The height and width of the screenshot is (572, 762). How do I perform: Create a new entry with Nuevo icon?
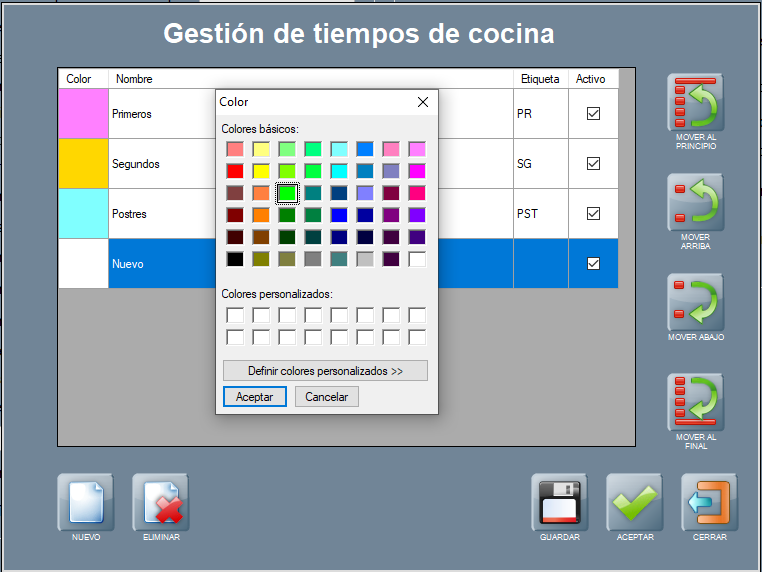[x=85, y=502]
